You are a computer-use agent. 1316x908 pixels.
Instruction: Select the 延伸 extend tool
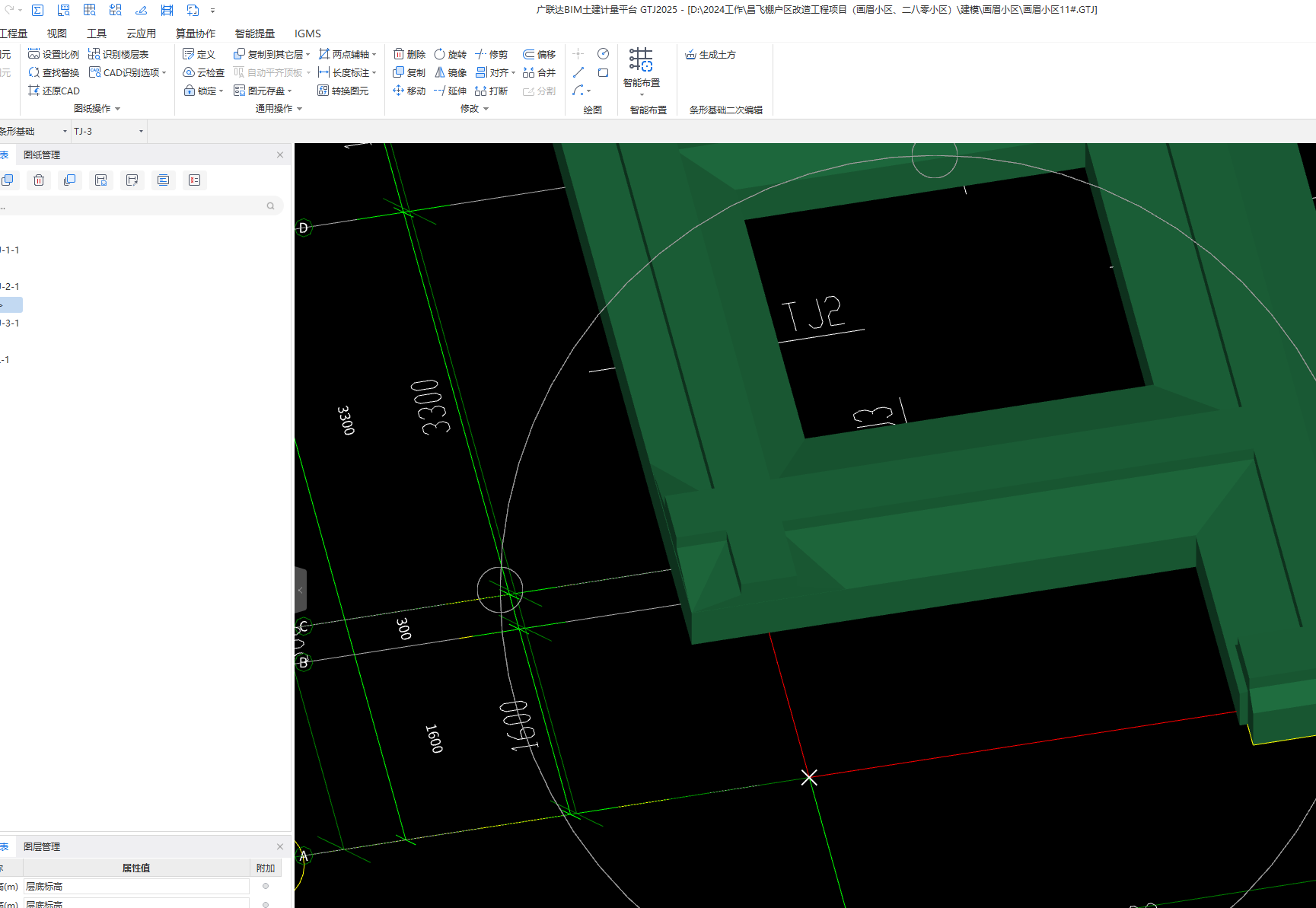(450, 91)
